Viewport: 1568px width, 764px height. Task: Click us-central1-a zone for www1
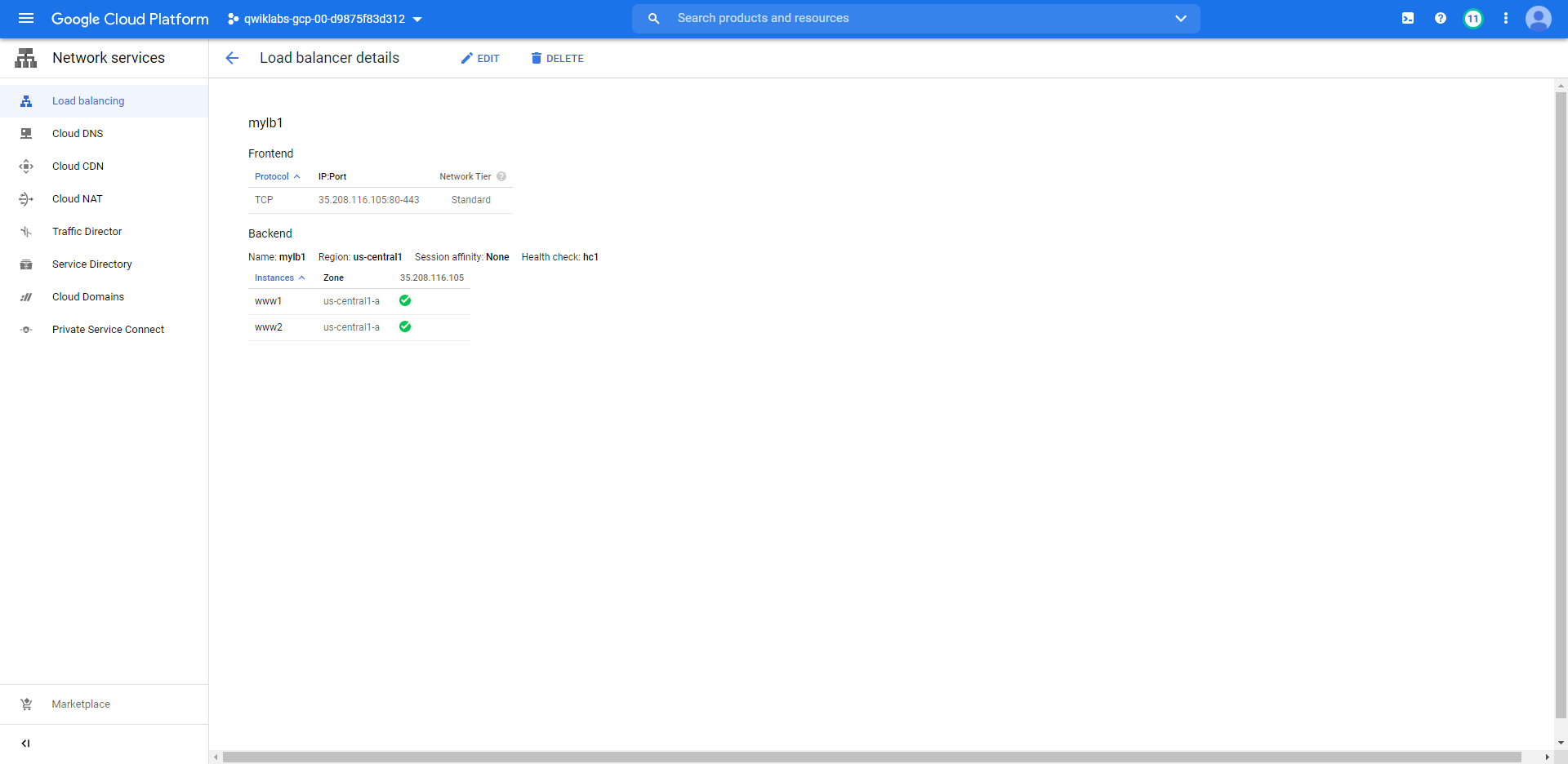pyautogui.click(x=351, y=301)
